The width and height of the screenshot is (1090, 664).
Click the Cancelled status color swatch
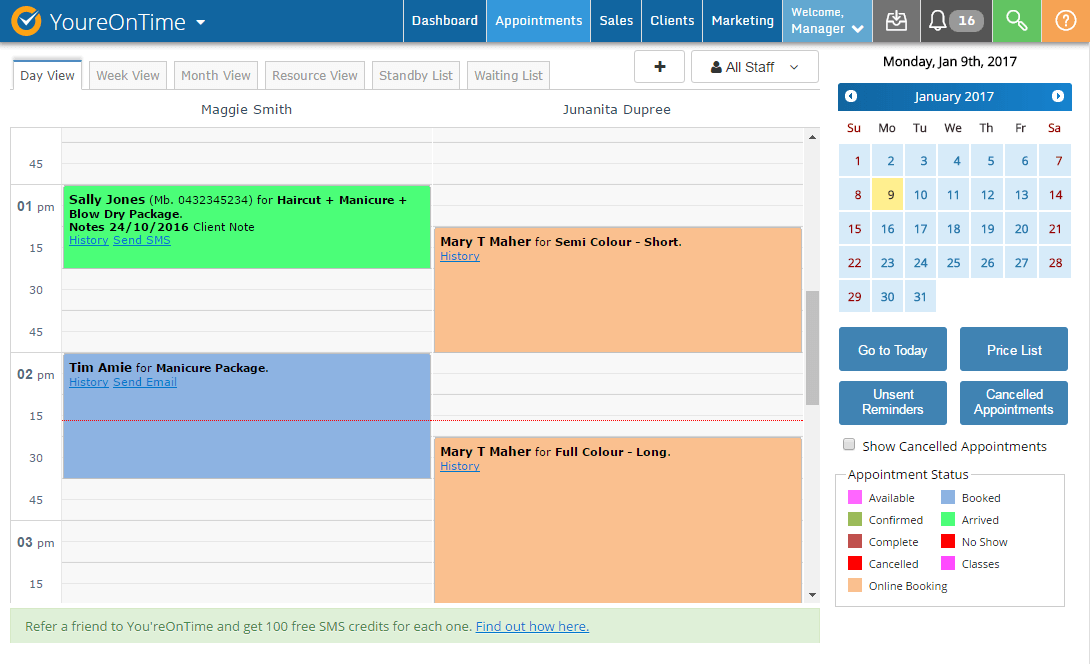click(x=855, y=563)
